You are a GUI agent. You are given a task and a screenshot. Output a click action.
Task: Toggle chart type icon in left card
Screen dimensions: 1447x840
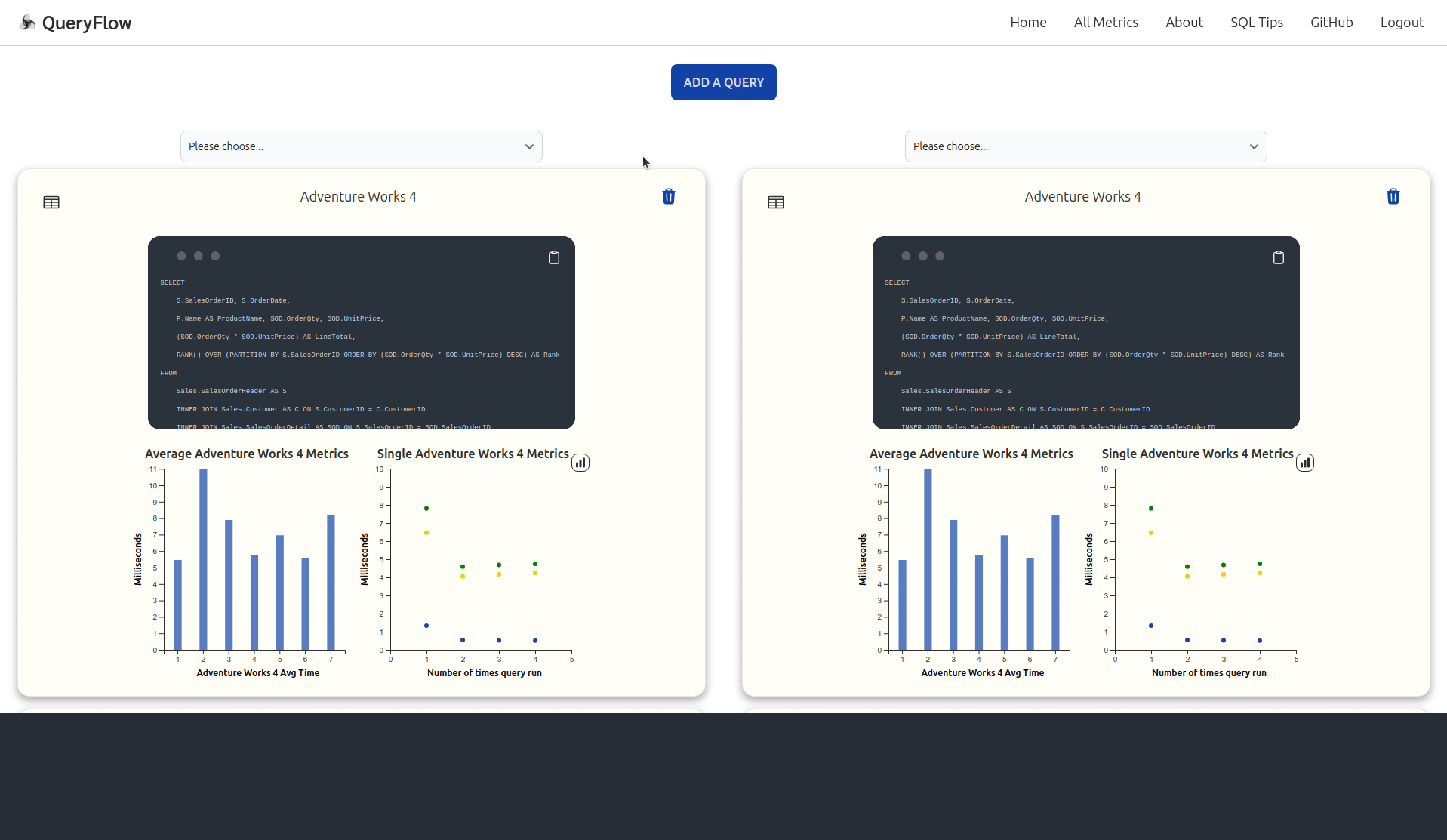pyautogui.click(x=580, y=463)
